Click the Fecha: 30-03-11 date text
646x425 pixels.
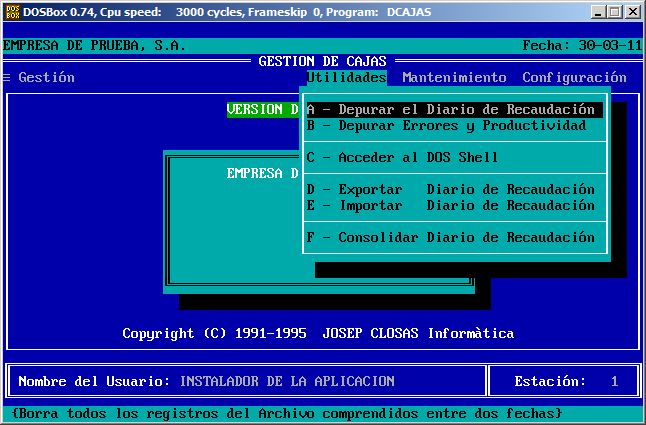coord(582,45)
